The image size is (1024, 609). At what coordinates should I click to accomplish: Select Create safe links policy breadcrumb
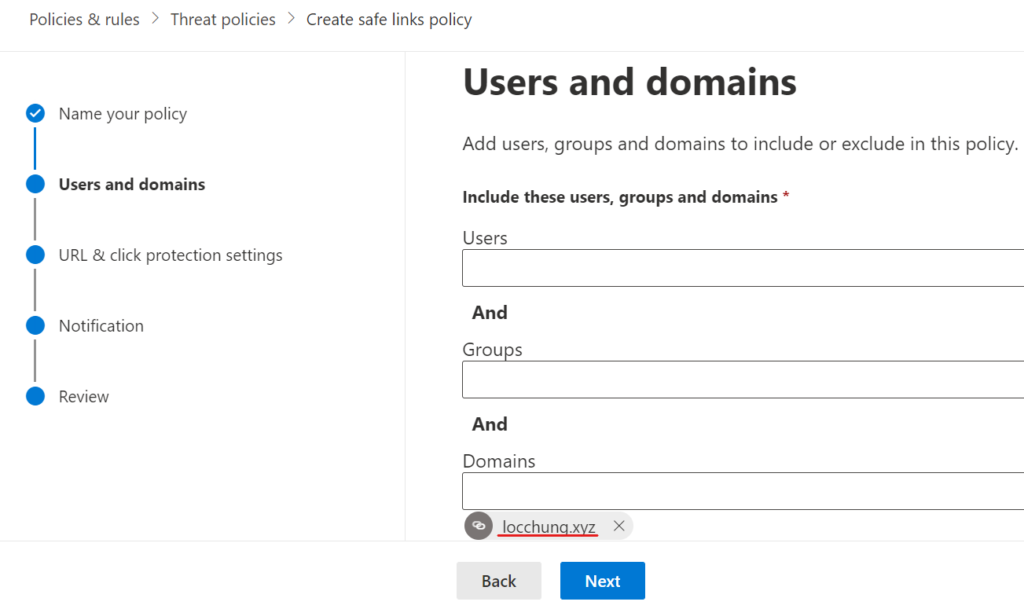(x=389, y=20)
